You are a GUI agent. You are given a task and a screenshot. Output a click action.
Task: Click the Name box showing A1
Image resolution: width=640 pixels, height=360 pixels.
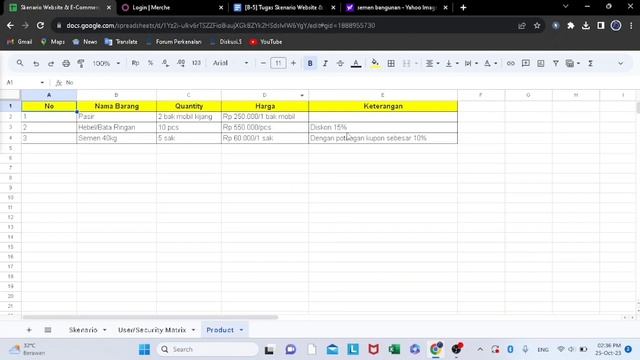click(x=24, y=82)
